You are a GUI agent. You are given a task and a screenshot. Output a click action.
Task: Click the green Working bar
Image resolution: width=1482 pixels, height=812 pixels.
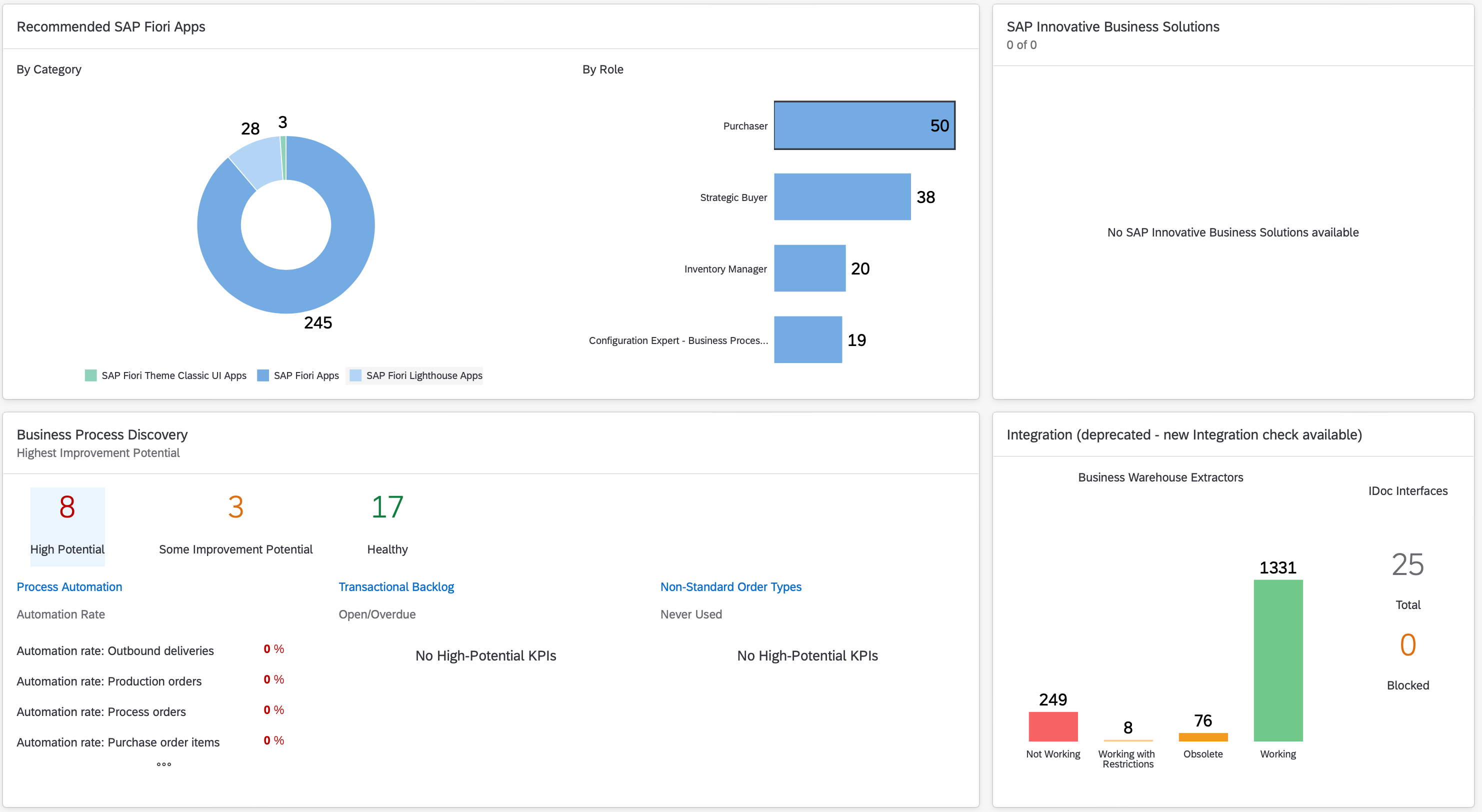point(1278,660)
